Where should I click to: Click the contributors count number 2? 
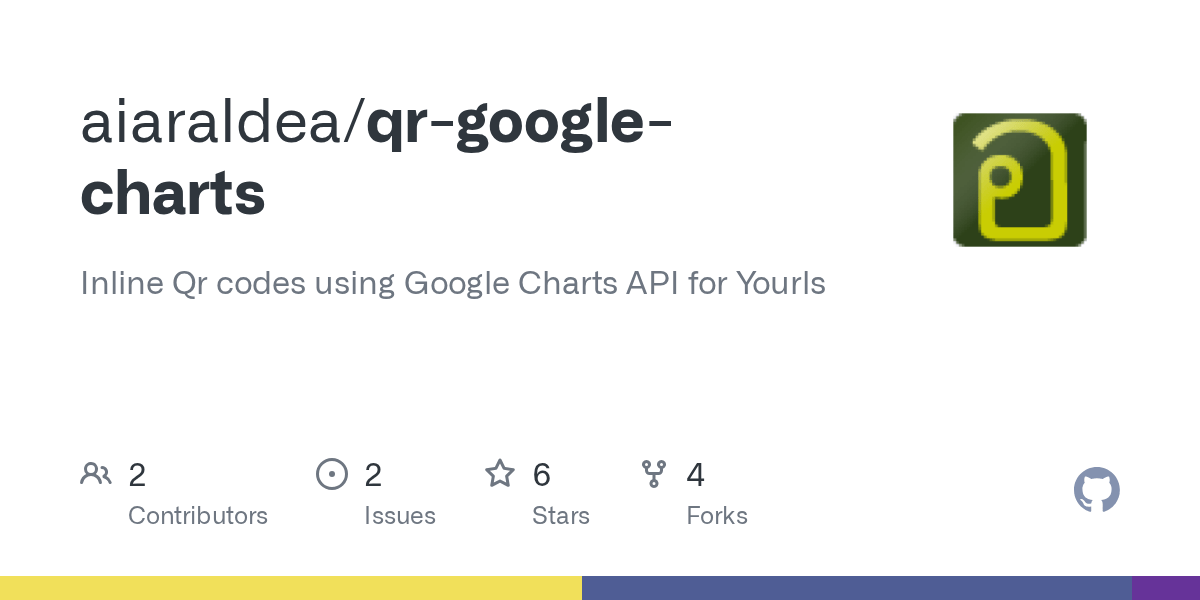pos(137,475)
